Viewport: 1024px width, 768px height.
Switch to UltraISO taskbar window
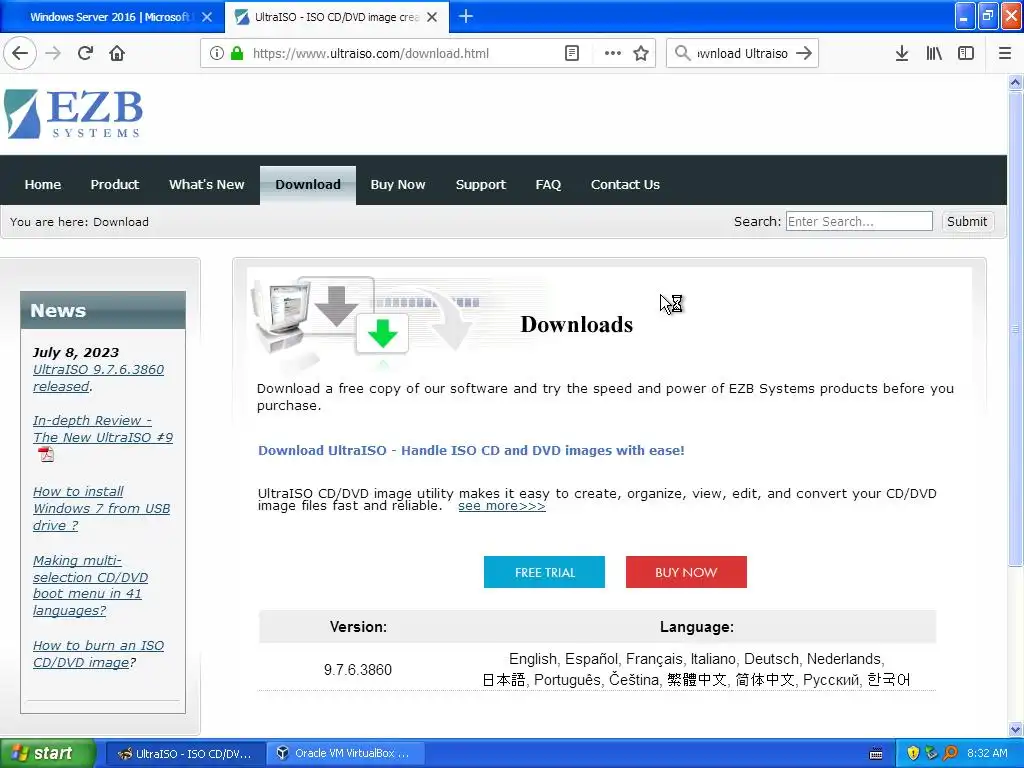185,753
